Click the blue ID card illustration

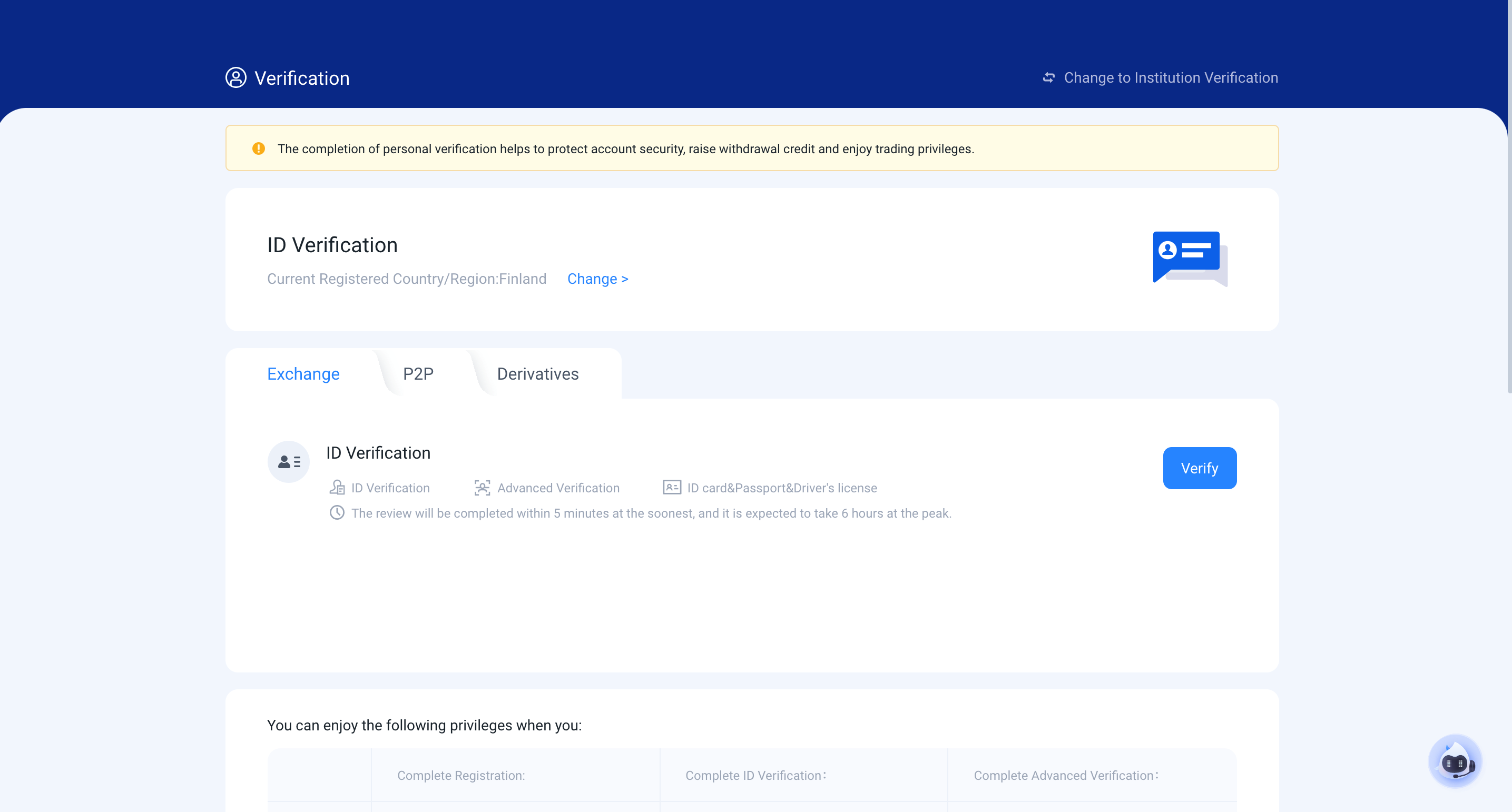(1189, 258)
